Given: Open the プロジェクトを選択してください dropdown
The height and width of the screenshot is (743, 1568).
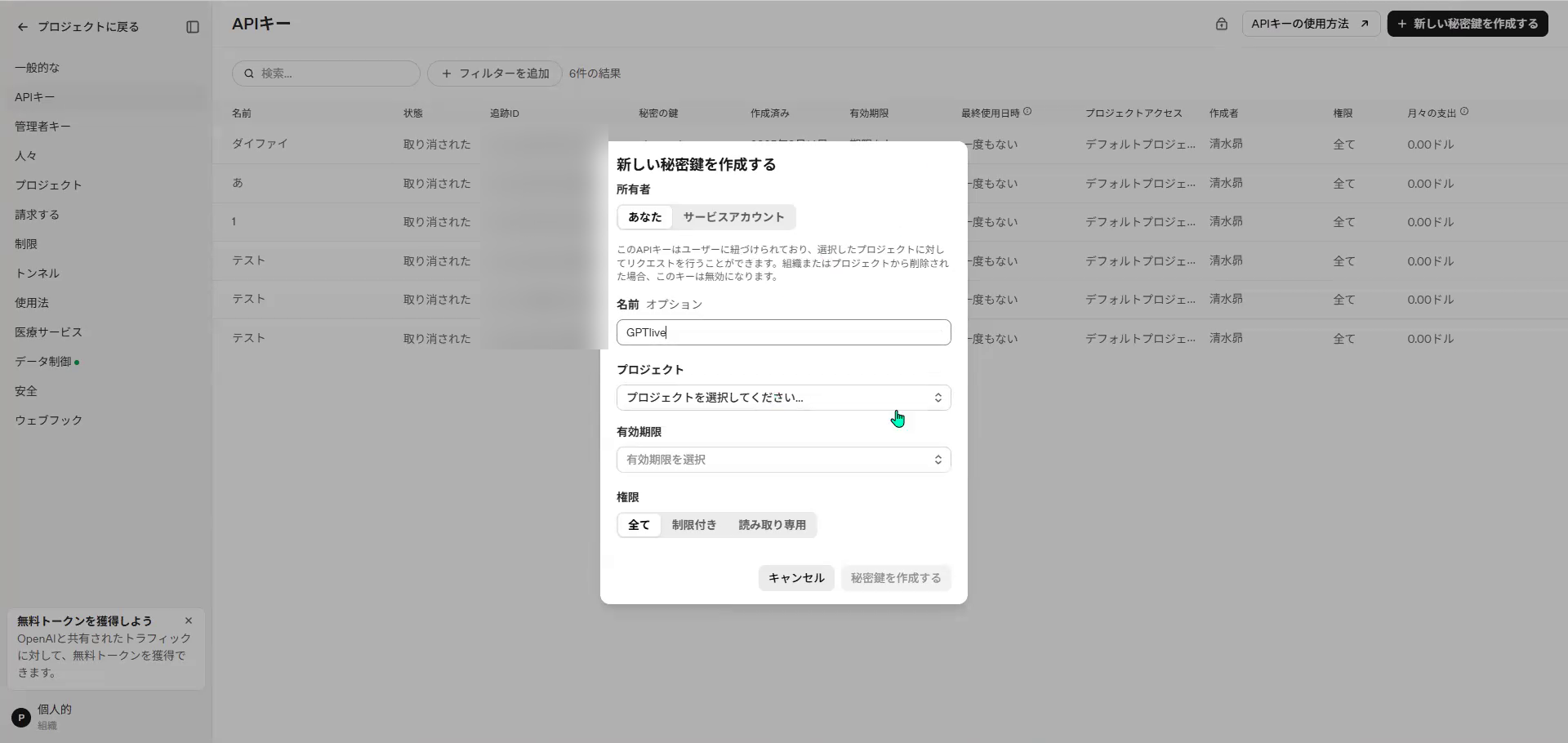Looking at the screenshot, I should (x=784, y=398).
